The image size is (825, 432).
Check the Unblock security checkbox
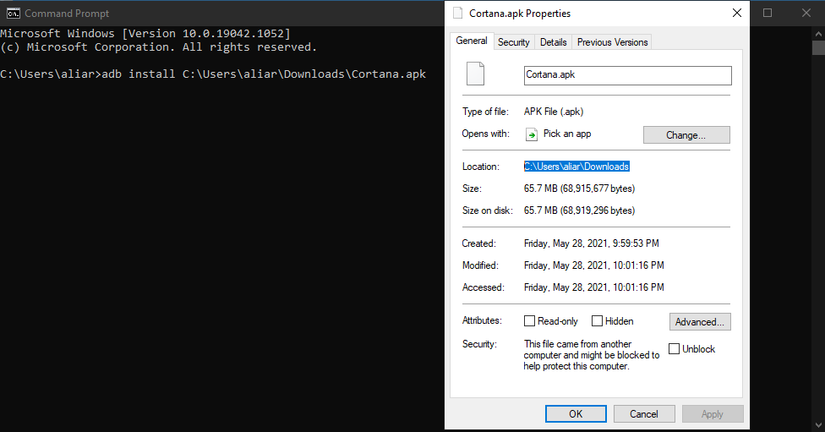pos(674,349)
